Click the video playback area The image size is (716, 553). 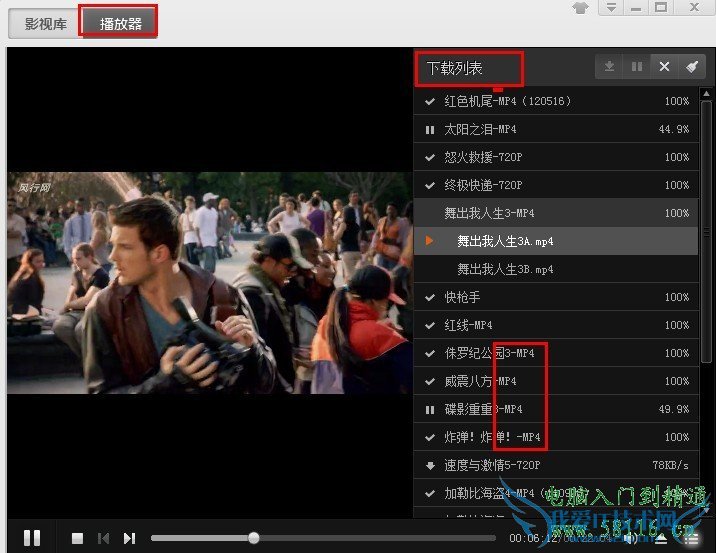tap(210, 283)
